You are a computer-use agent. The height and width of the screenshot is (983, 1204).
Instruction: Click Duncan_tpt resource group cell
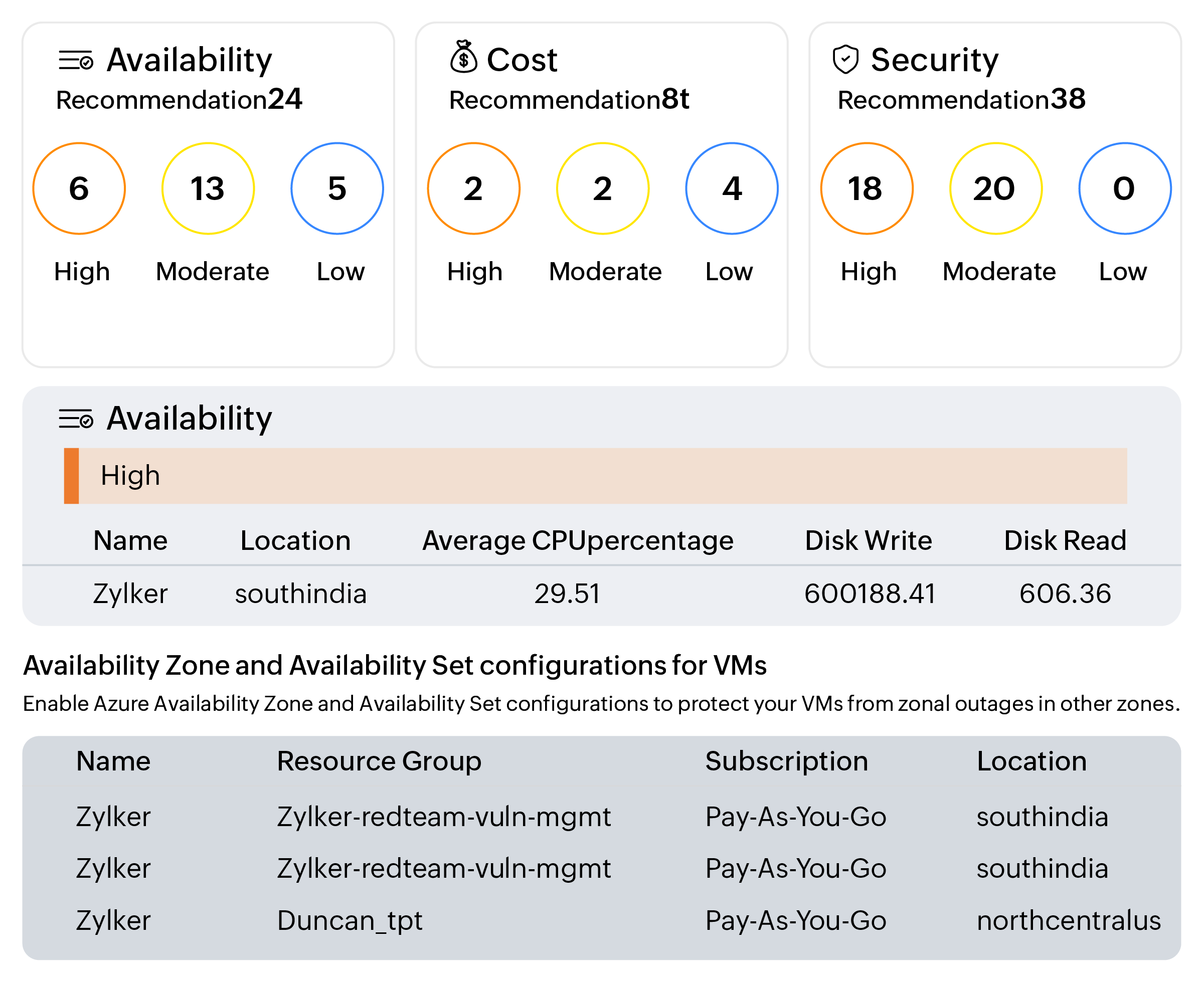point(350,921)
